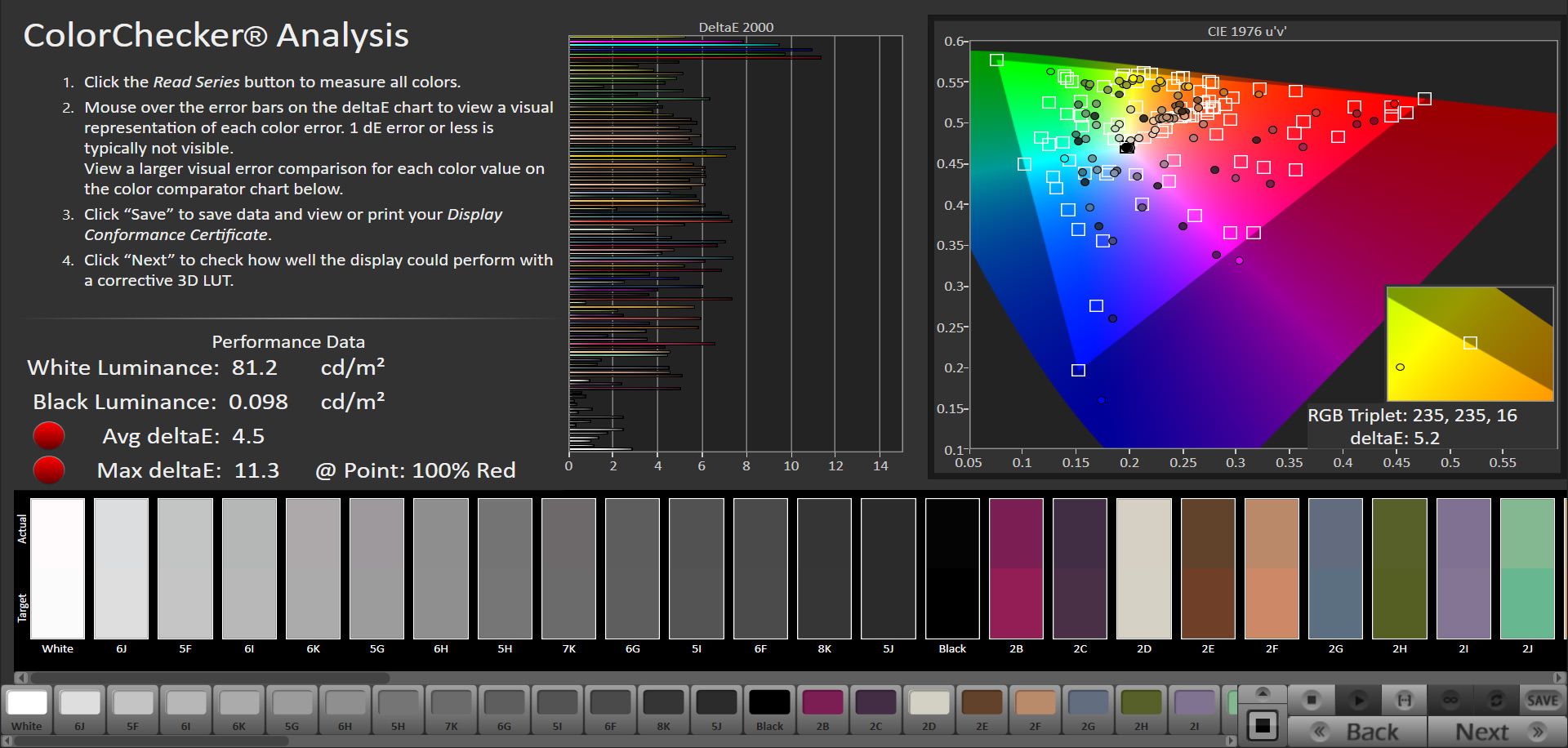Click the red Max deltaE indicator light

tap(49, 470)
